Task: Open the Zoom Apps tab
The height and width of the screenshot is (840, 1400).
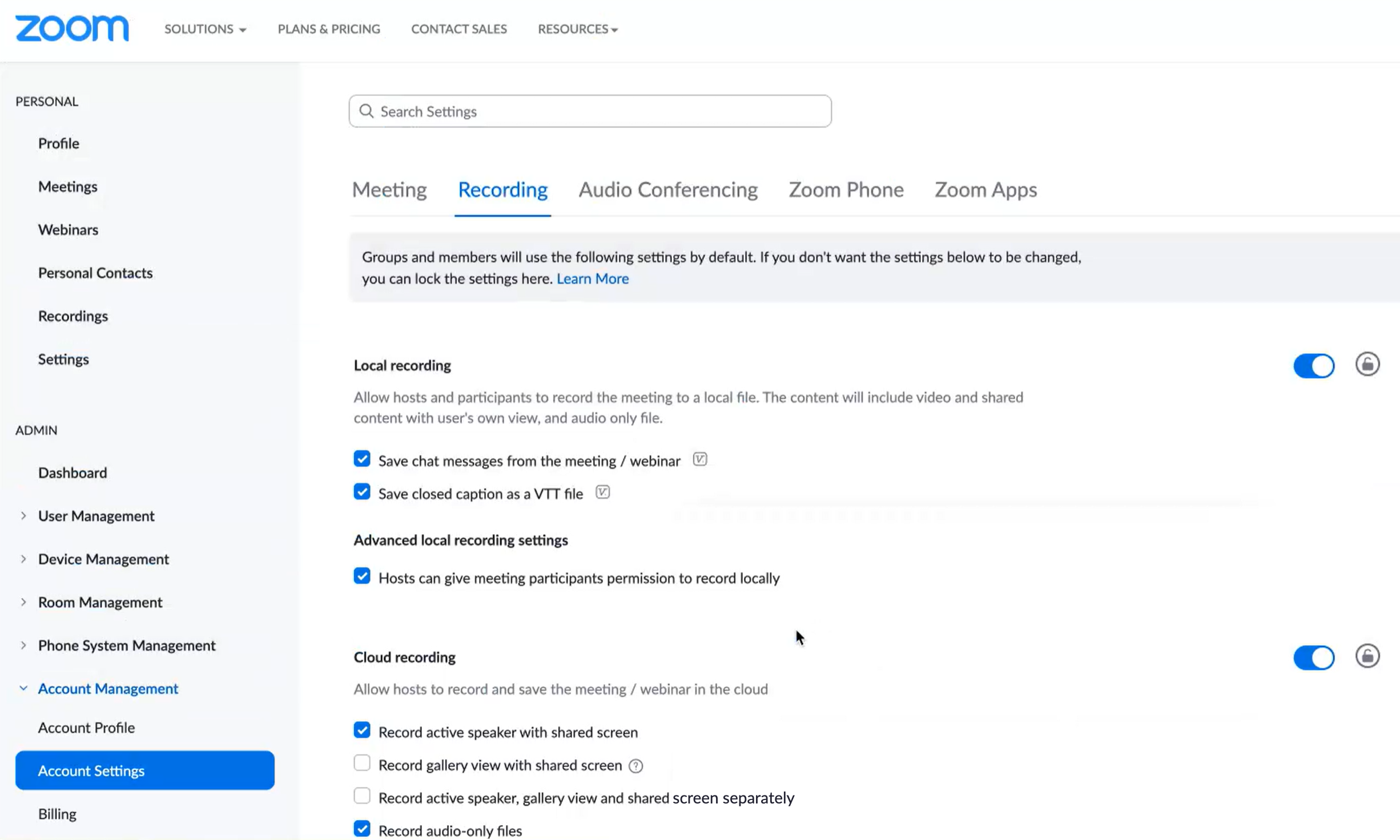Action: tap(985, 189)
